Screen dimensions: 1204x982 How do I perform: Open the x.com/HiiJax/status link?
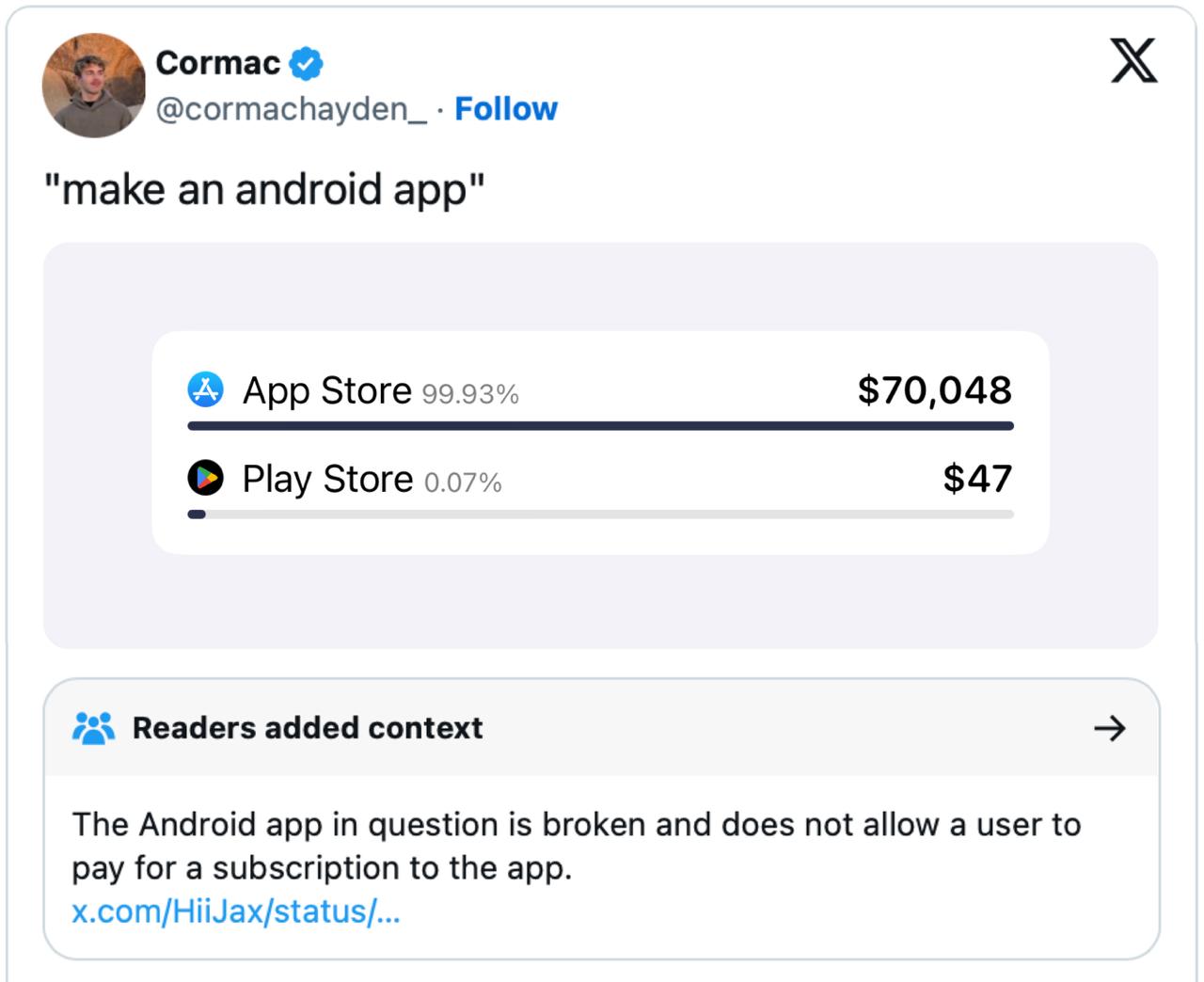[x=236, y=911]
